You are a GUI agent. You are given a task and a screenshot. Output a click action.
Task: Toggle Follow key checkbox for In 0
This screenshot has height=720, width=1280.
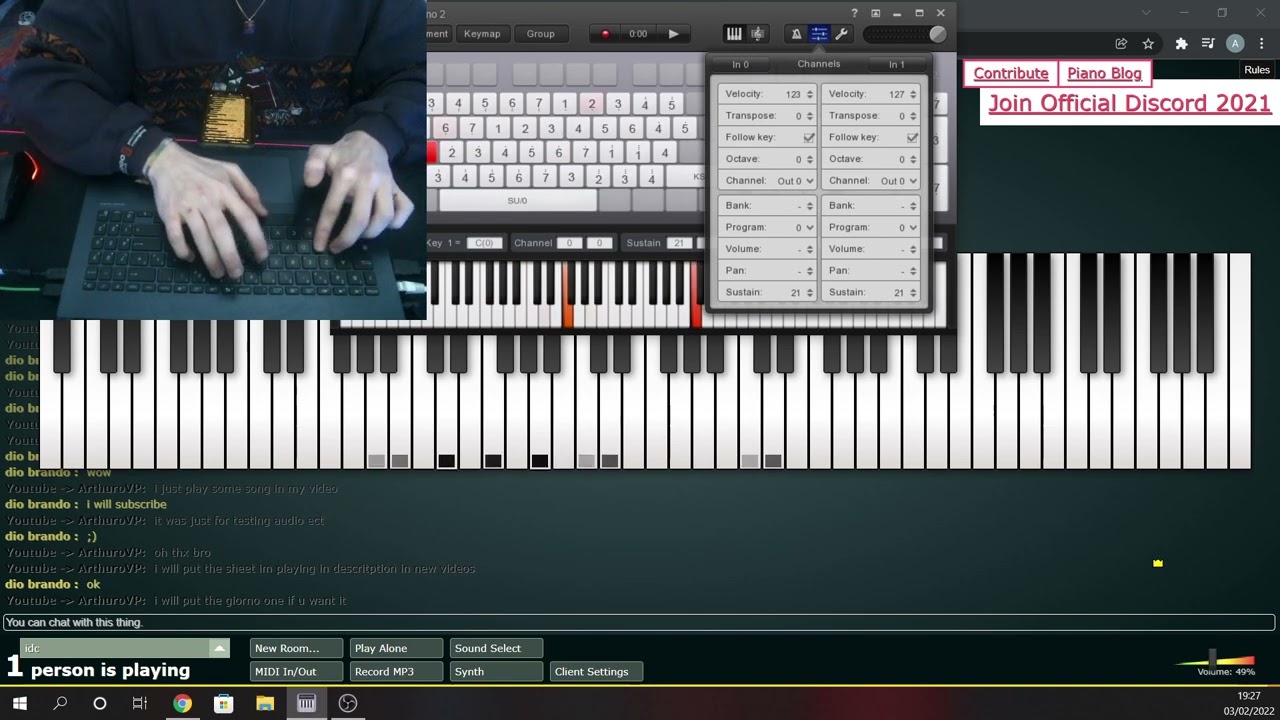coord(808,137)
